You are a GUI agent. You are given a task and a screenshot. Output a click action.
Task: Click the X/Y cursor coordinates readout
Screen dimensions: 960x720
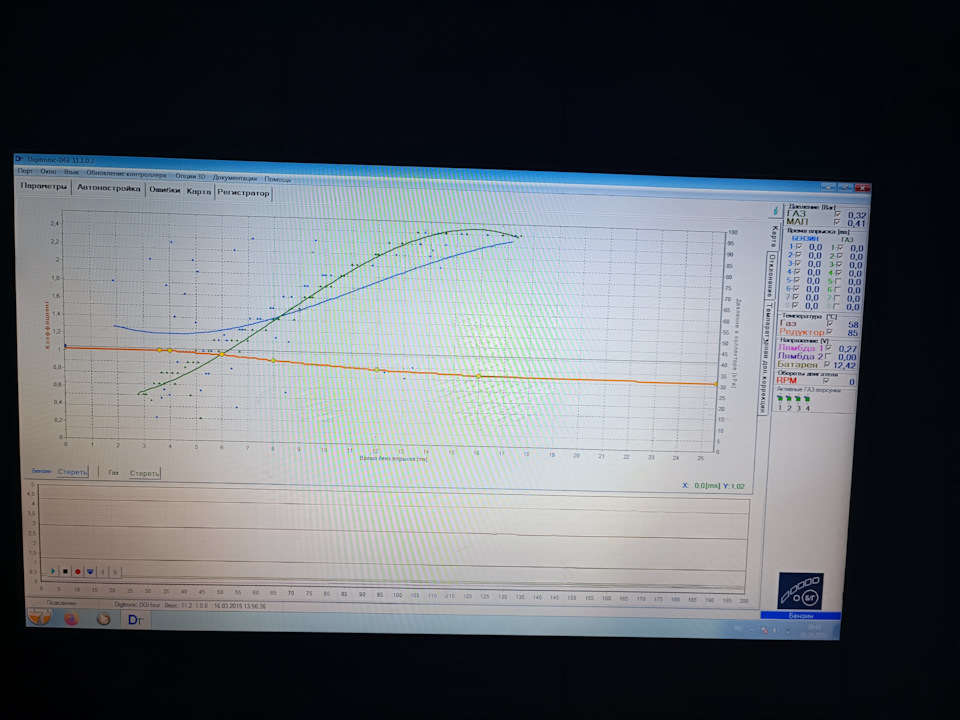coord(713,486)
